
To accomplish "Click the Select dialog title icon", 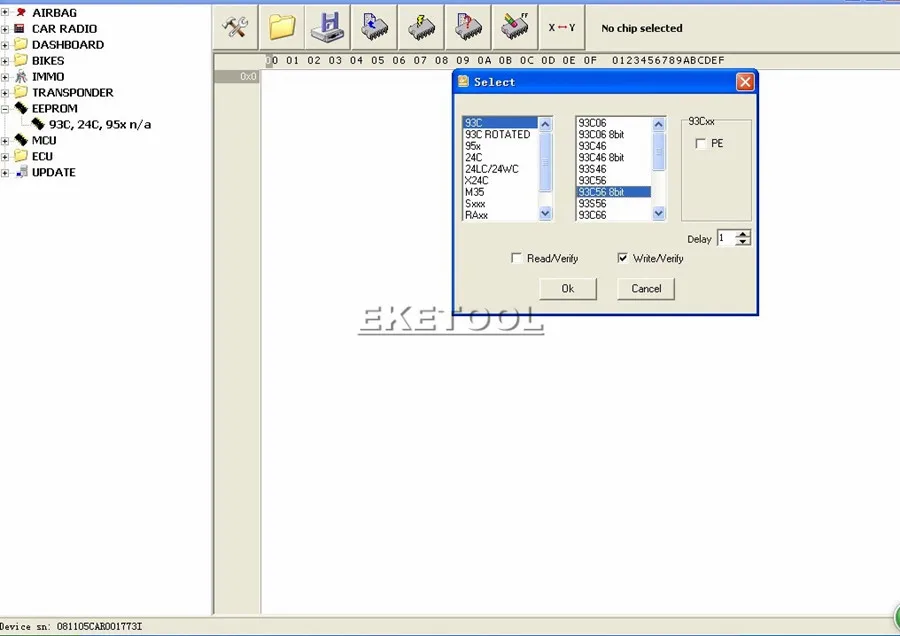I will 463,82.
